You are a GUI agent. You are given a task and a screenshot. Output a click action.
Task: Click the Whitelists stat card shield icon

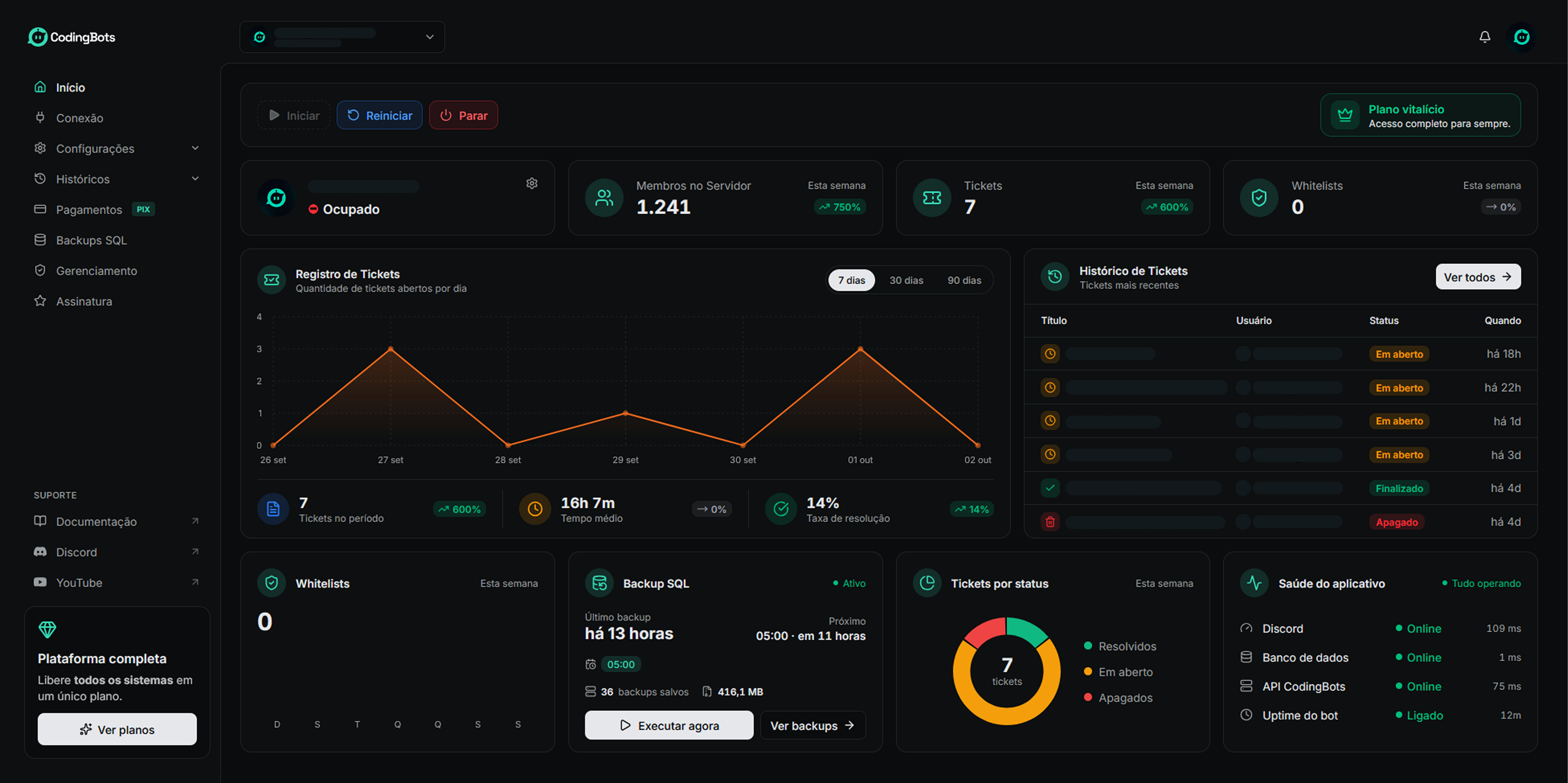point(1259,197)
